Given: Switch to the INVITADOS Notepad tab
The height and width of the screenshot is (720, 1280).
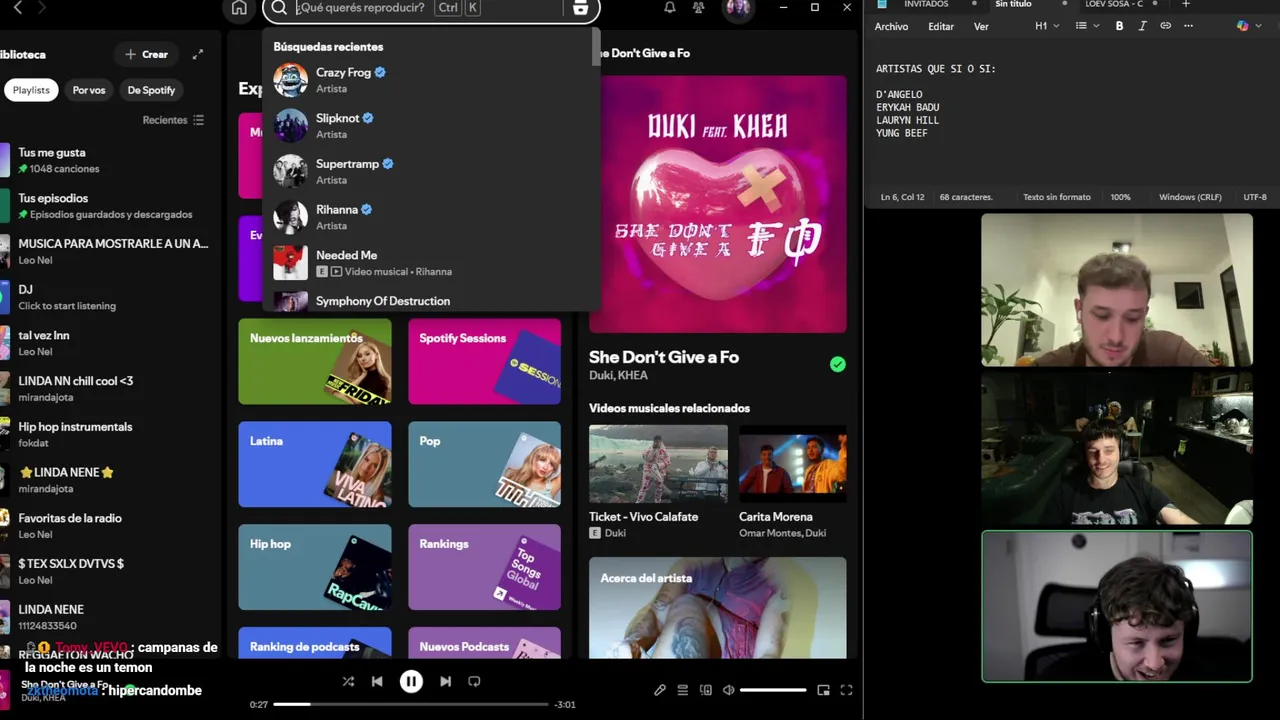Looking at the screenshot, I should (926, 4).
